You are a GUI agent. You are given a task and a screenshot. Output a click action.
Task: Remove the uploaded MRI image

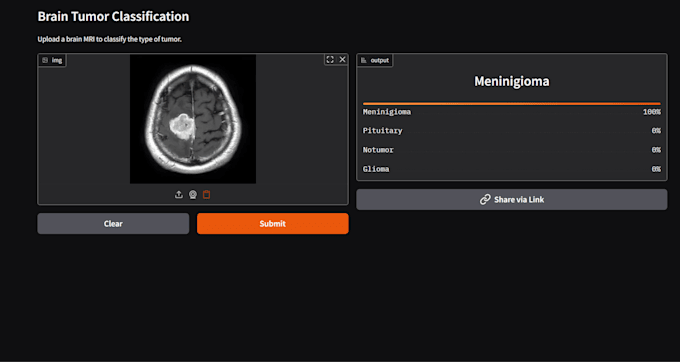click(343, 59)
